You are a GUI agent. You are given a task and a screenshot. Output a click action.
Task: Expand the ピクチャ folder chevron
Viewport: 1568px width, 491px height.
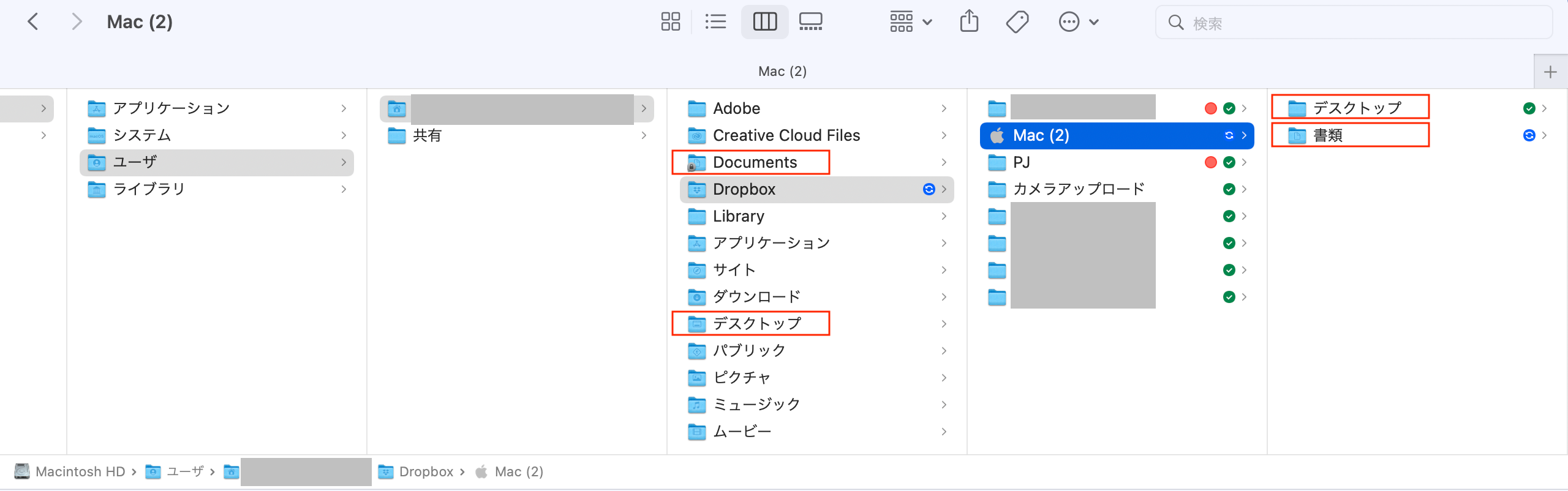pos(944,378)
